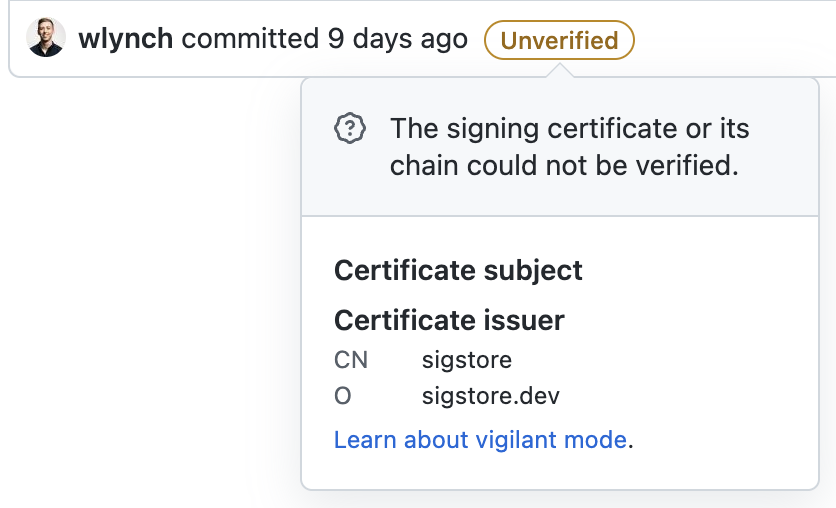836x508 pixels.
Task: Click the popover caret under the Unverified badge
Action: click(x=559, y=70)
